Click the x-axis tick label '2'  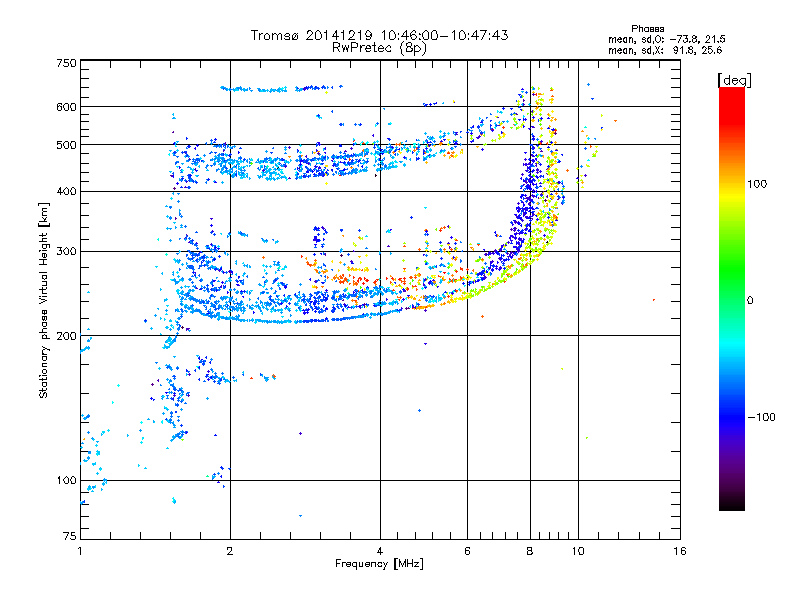(x=230, y=551)
